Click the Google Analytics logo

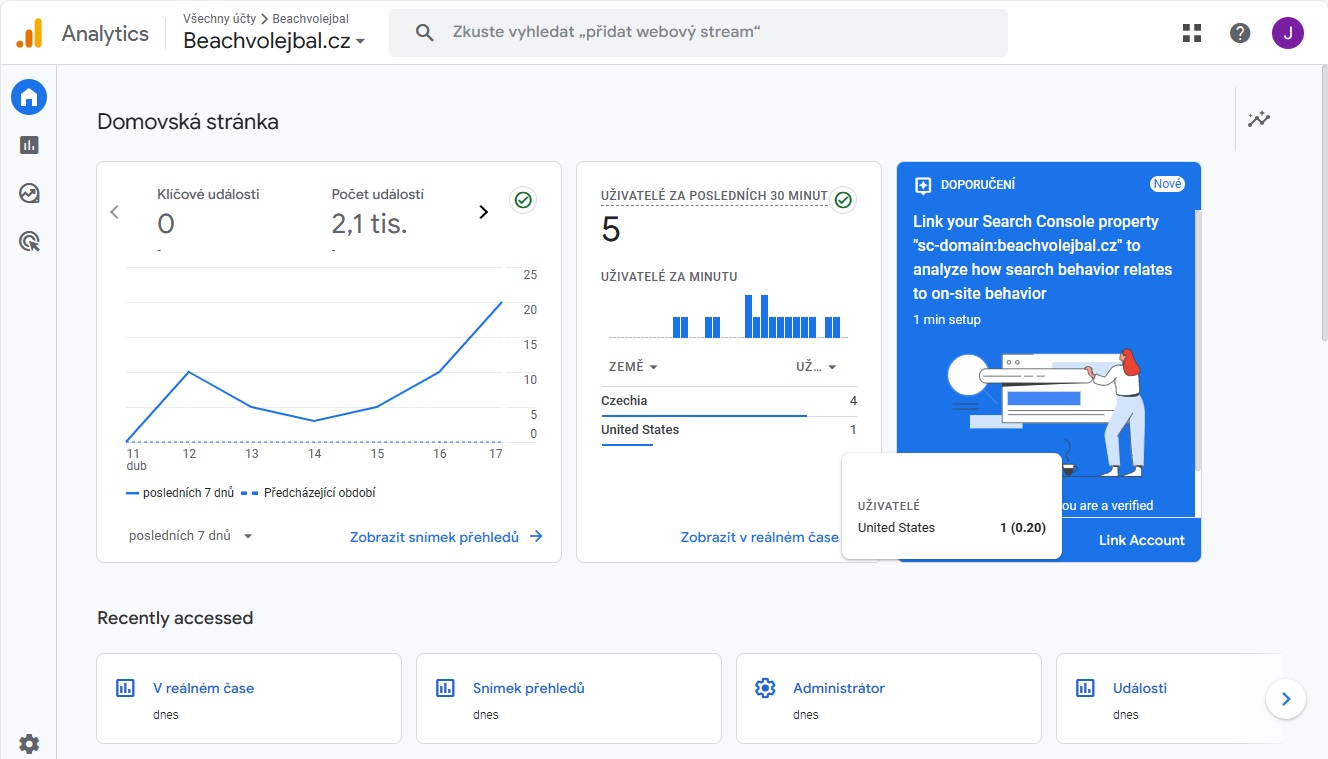29,33
